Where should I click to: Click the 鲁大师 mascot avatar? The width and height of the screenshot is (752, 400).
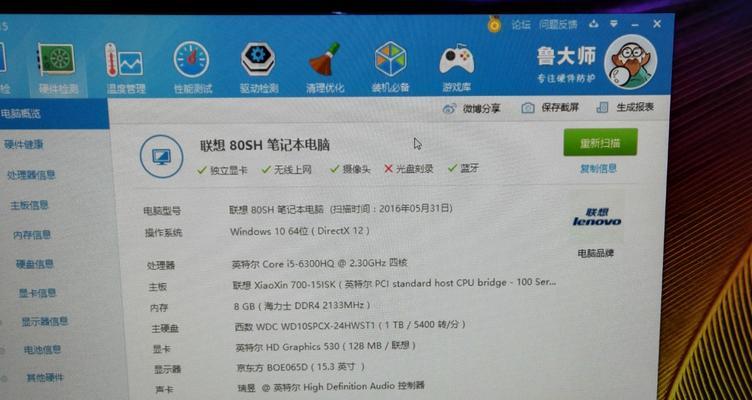pyautogui.click(x=630, y=63)
